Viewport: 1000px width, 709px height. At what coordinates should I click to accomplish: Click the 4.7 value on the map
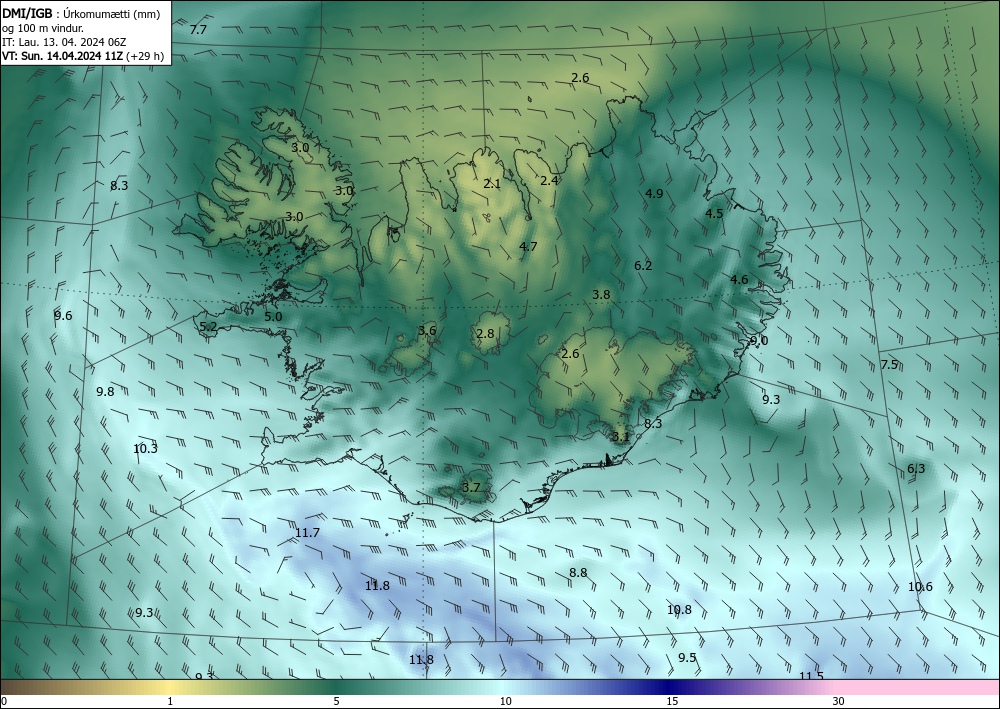click(528, 246)
